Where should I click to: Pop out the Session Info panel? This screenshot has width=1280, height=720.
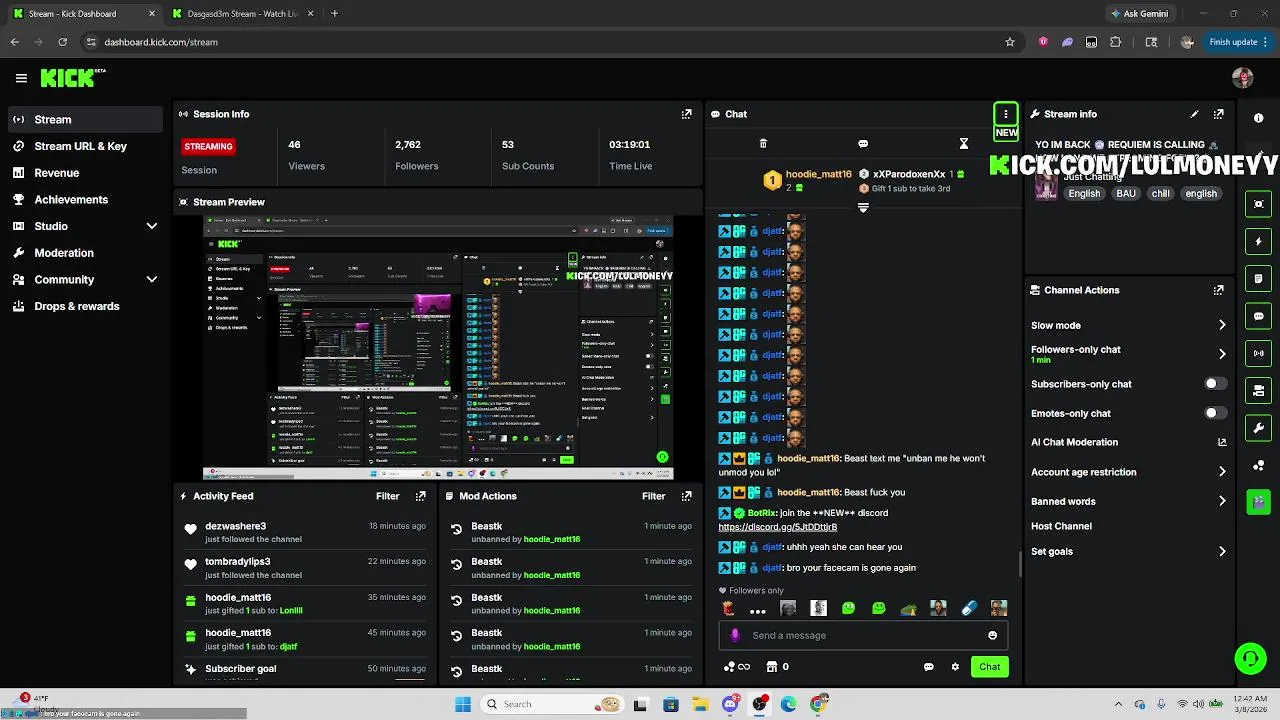point(686,114)
